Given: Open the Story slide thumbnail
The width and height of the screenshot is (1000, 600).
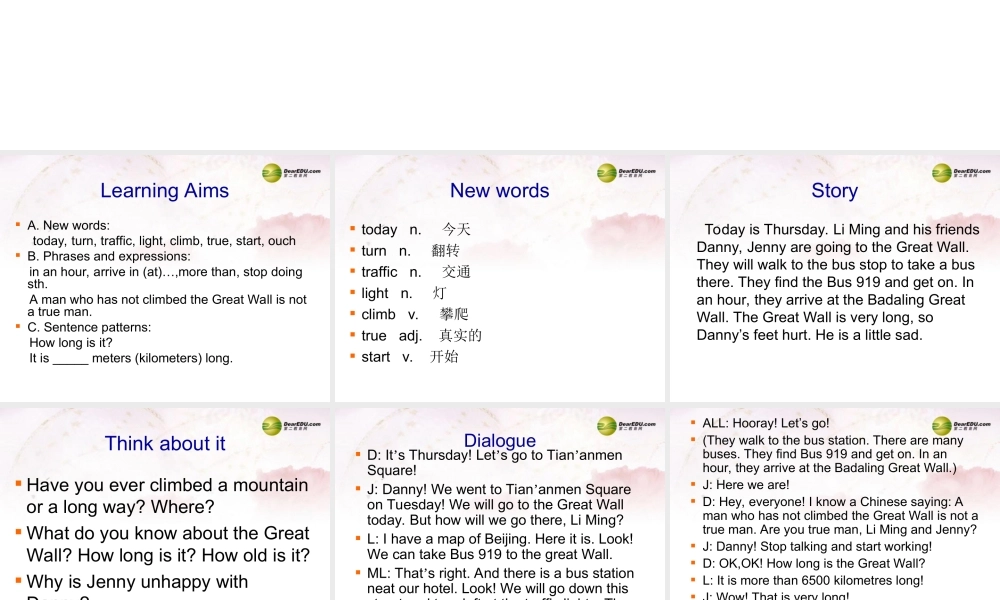Looking at the screenshot, I should tap(835, 278).
